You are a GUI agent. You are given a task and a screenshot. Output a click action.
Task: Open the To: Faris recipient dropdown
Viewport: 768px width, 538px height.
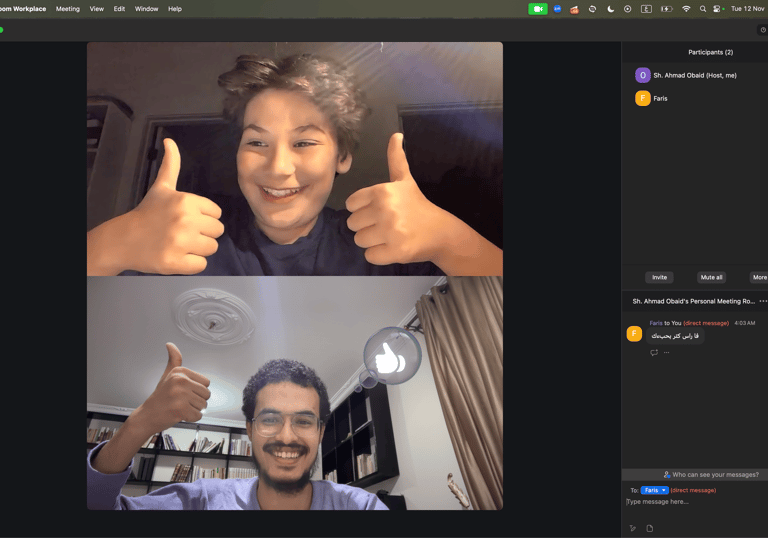coord(654,490)
